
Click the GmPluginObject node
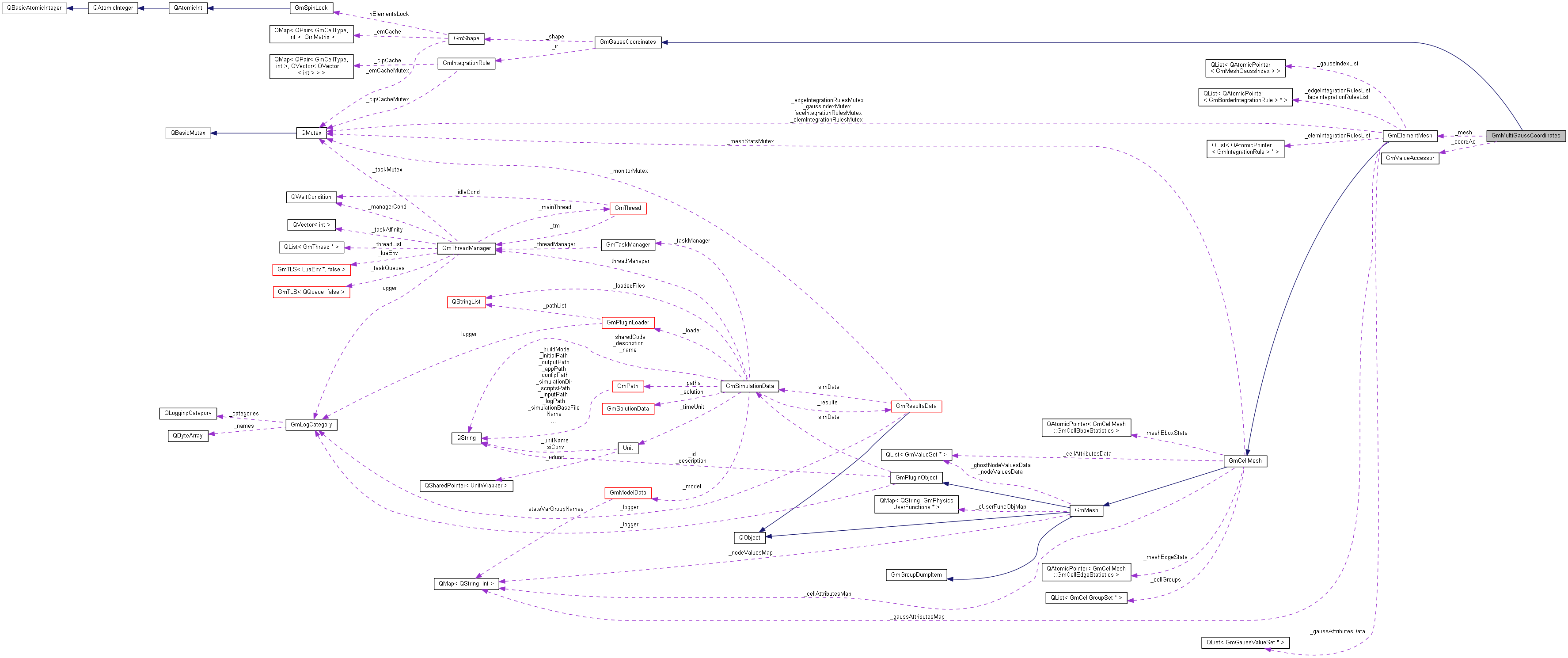coord(916,478)
